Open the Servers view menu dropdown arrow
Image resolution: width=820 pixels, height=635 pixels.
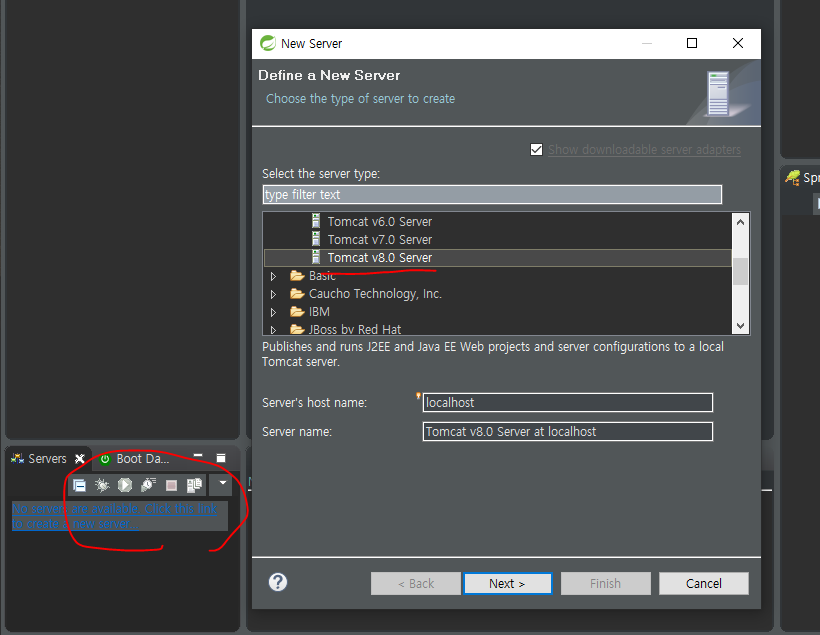click(x=222, y=483)
